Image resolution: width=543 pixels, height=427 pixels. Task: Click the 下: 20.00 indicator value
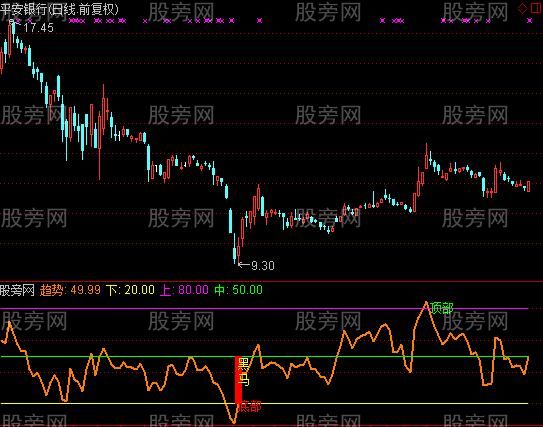point(130,290)
